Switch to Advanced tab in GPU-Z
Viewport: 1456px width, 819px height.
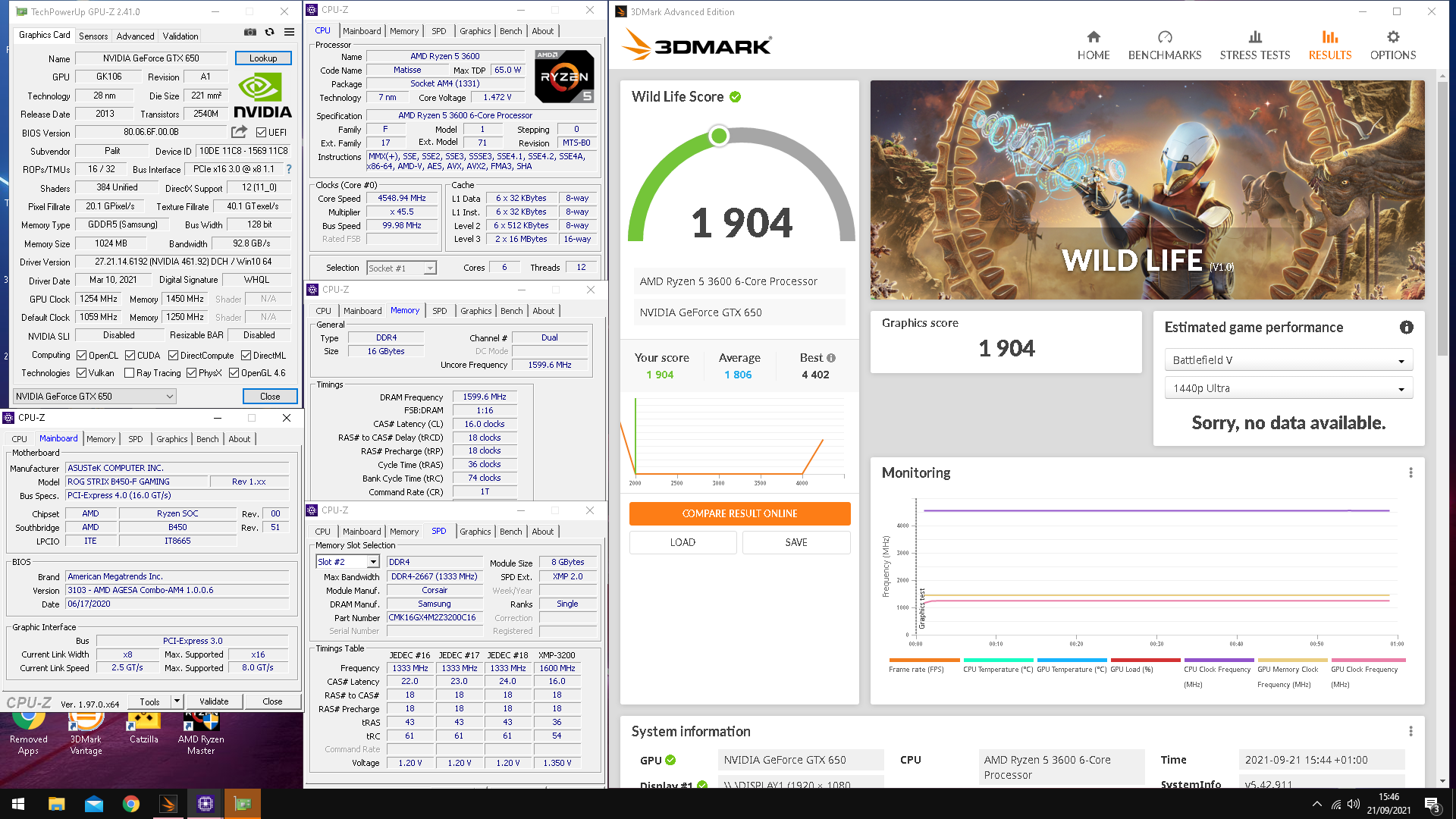click(135, 36)
